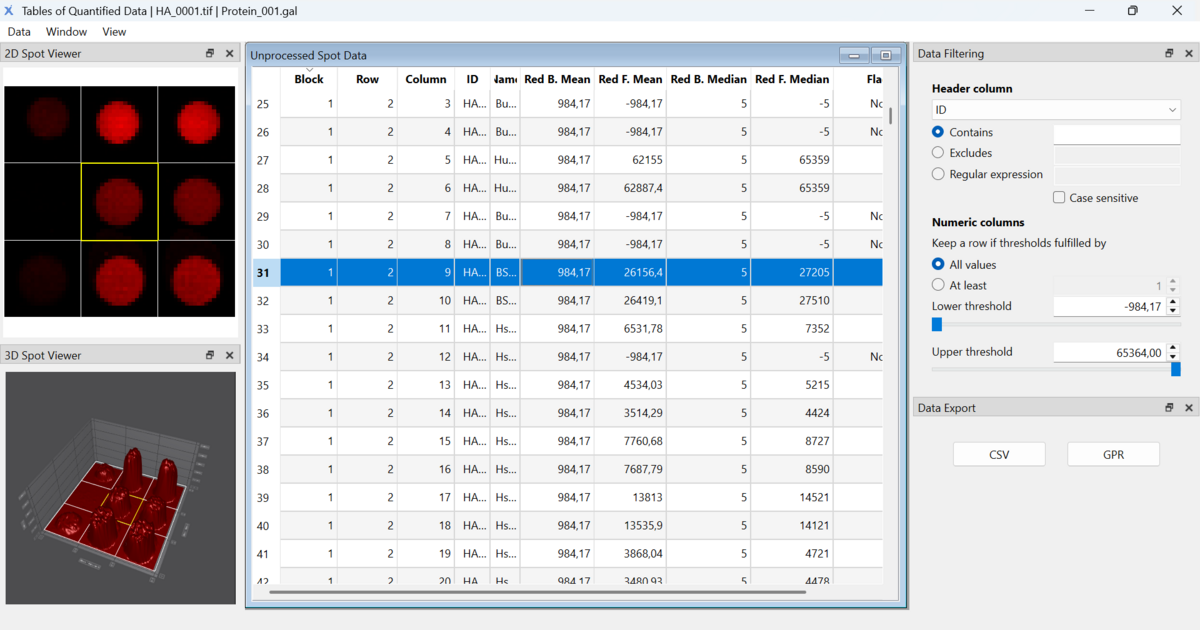Choose the At least radio option
The width and height of the screenshot is (1200, 630).
point(938,285)
